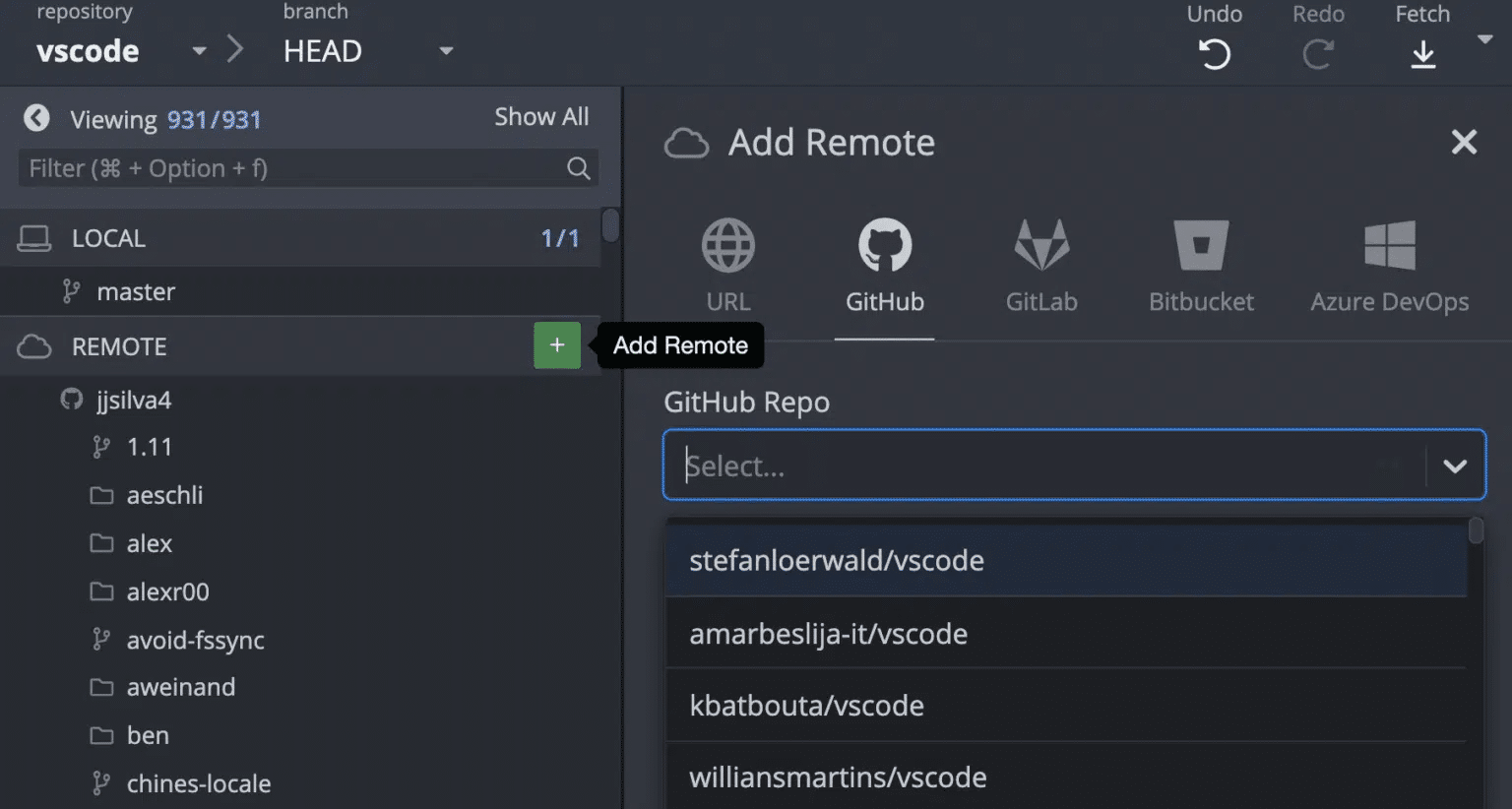
Task: Click the green plus Add Remote button
Action: (x=556, y=345)
